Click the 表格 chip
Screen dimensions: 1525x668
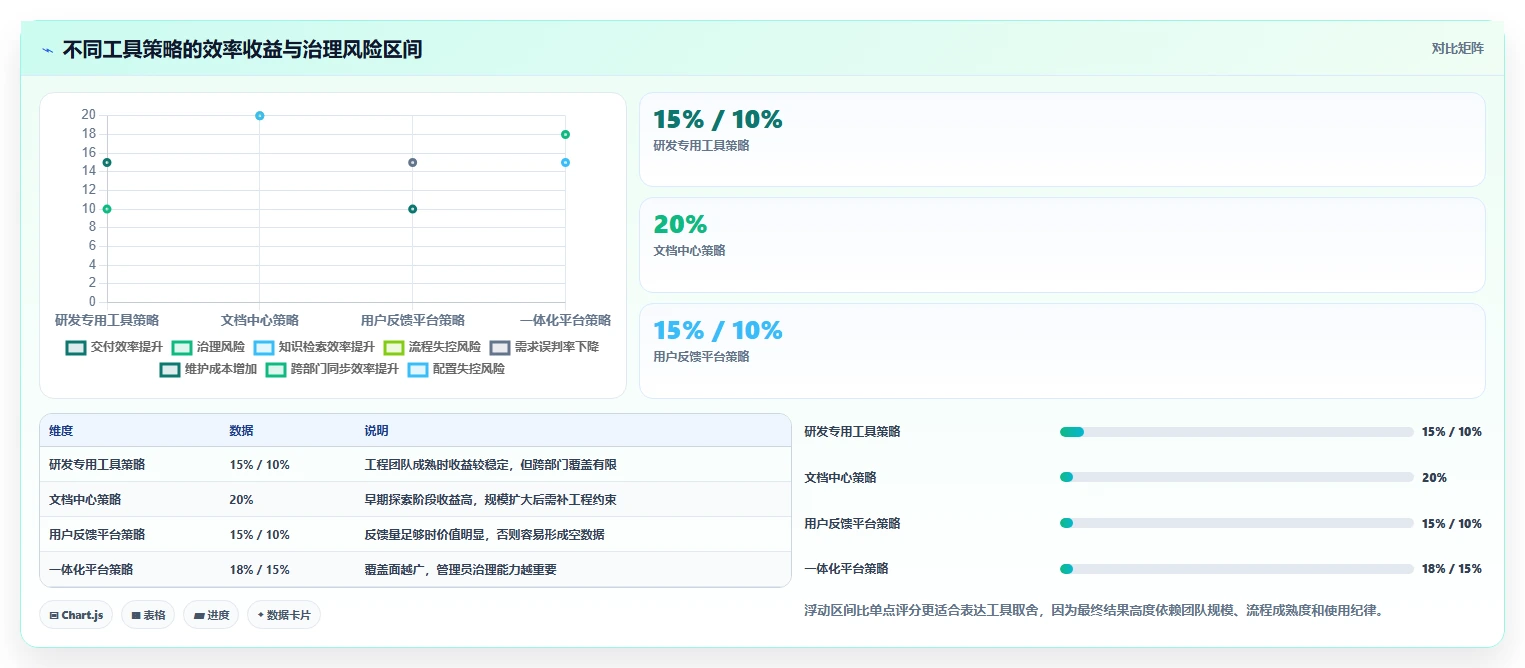pos(149,615)
